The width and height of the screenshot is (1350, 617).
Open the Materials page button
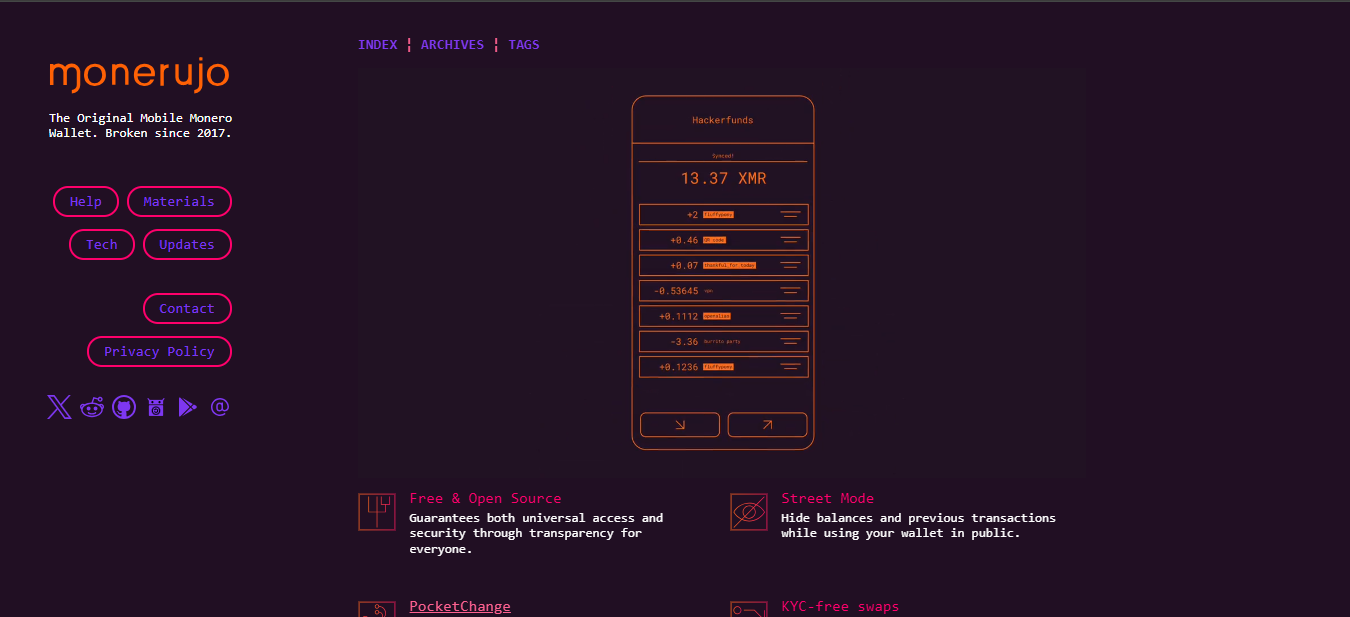pos(179,202)
